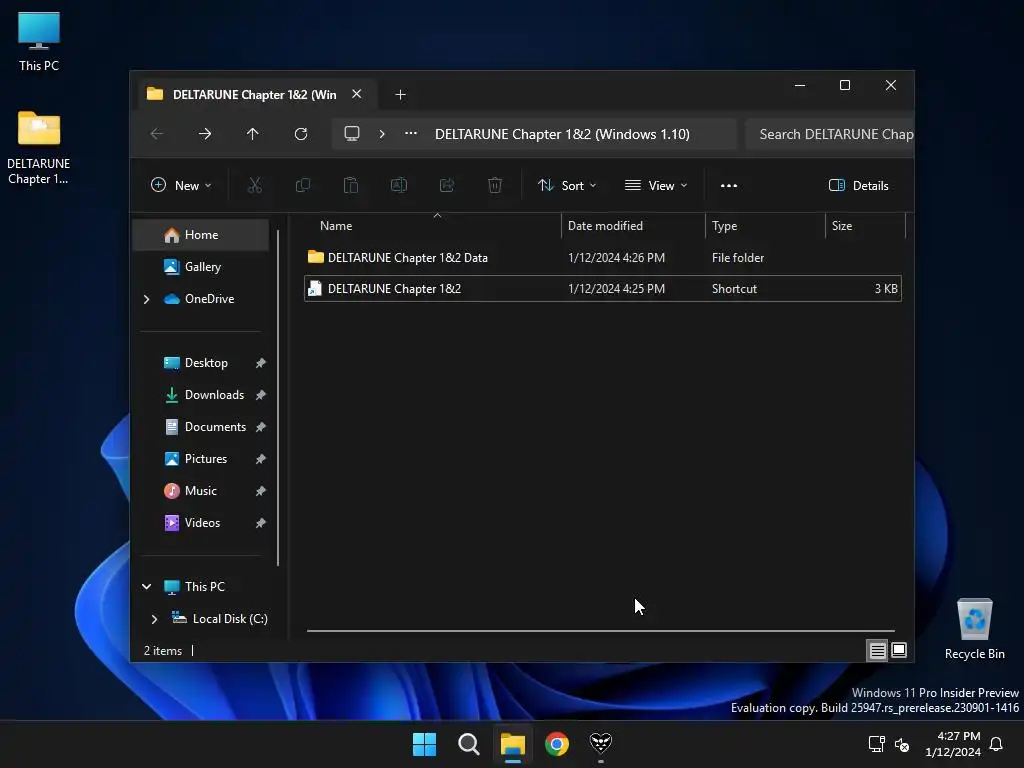Click the Share icon in toolbar
1024x768 pixels.
tap(447, 185)
